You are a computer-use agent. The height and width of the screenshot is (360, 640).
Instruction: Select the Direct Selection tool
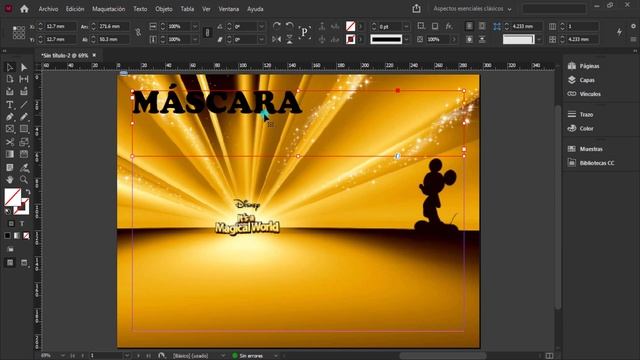tap(24, 67)
